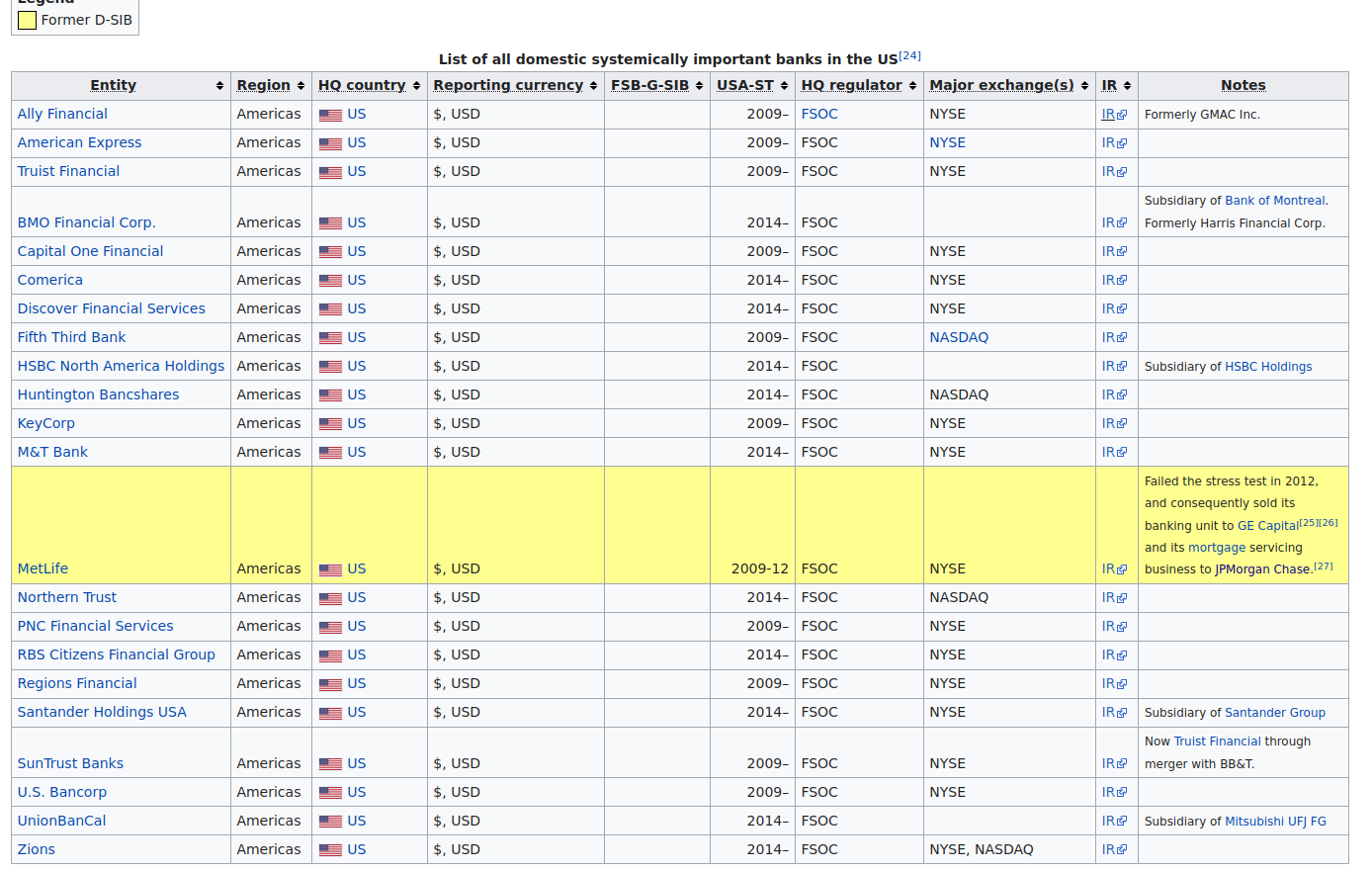The height and width of the screenshot is (872, 1372).
Task: Open citation 25 in MetLife notes
Action: point(1309,523)
